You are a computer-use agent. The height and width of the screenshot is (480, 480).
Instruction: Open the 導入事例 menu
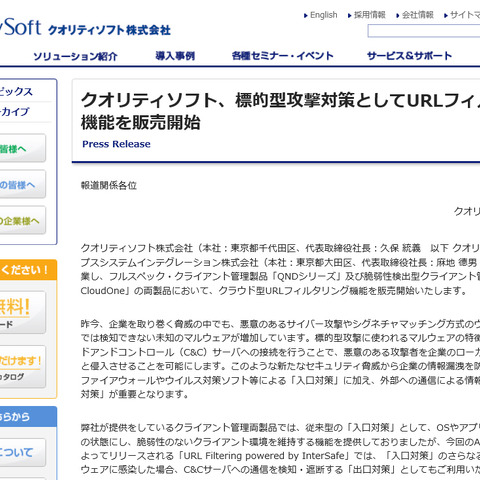click(175, 56)
